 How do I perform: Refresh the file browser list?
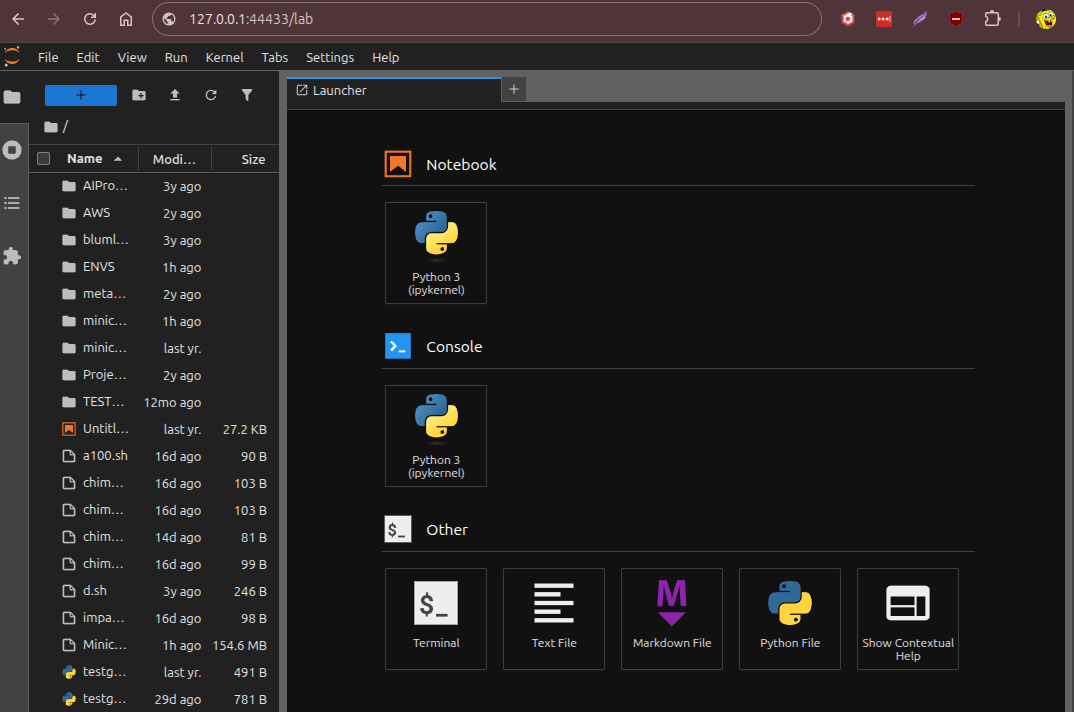[211, 95]
